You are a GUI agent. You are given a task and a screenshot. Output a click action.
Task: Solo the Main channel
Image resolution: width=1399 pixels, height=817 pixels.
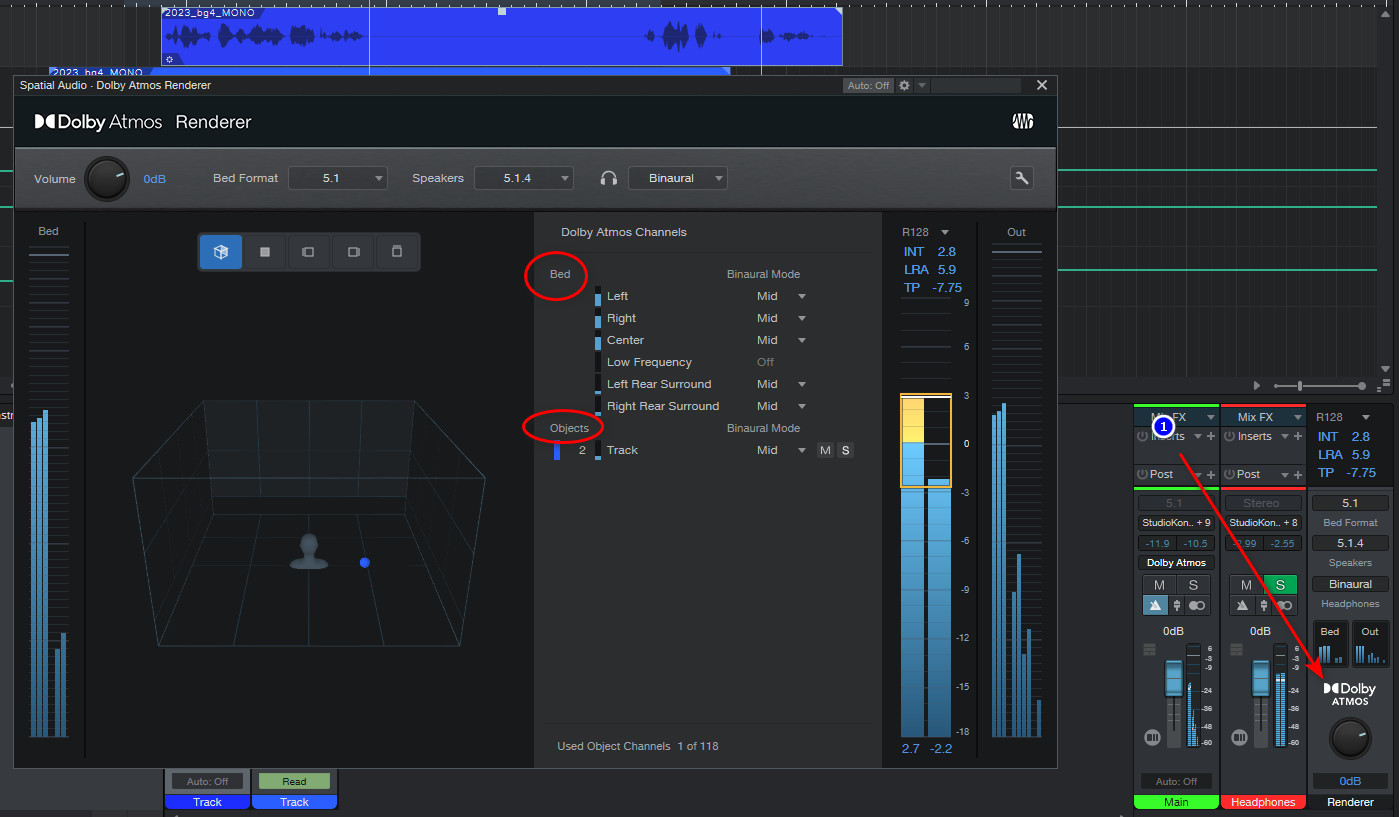tap(1193, 585)
